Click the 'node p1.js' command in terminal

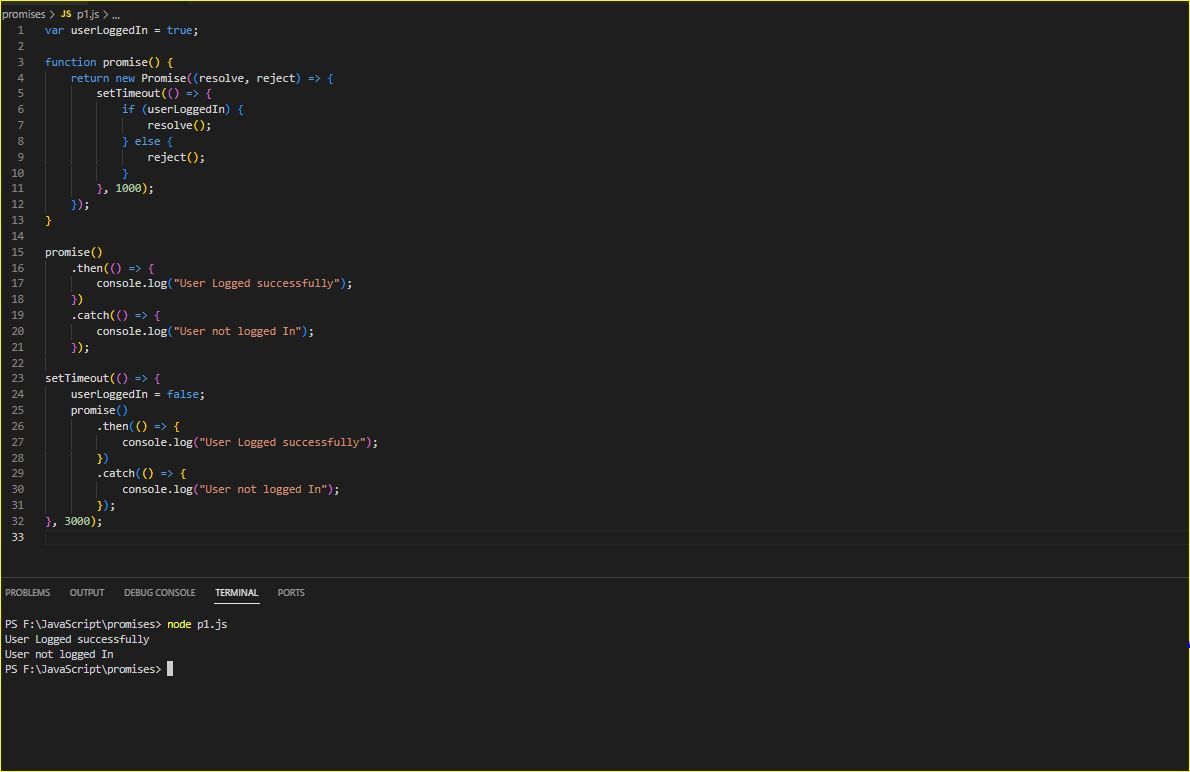coord(197,624)
